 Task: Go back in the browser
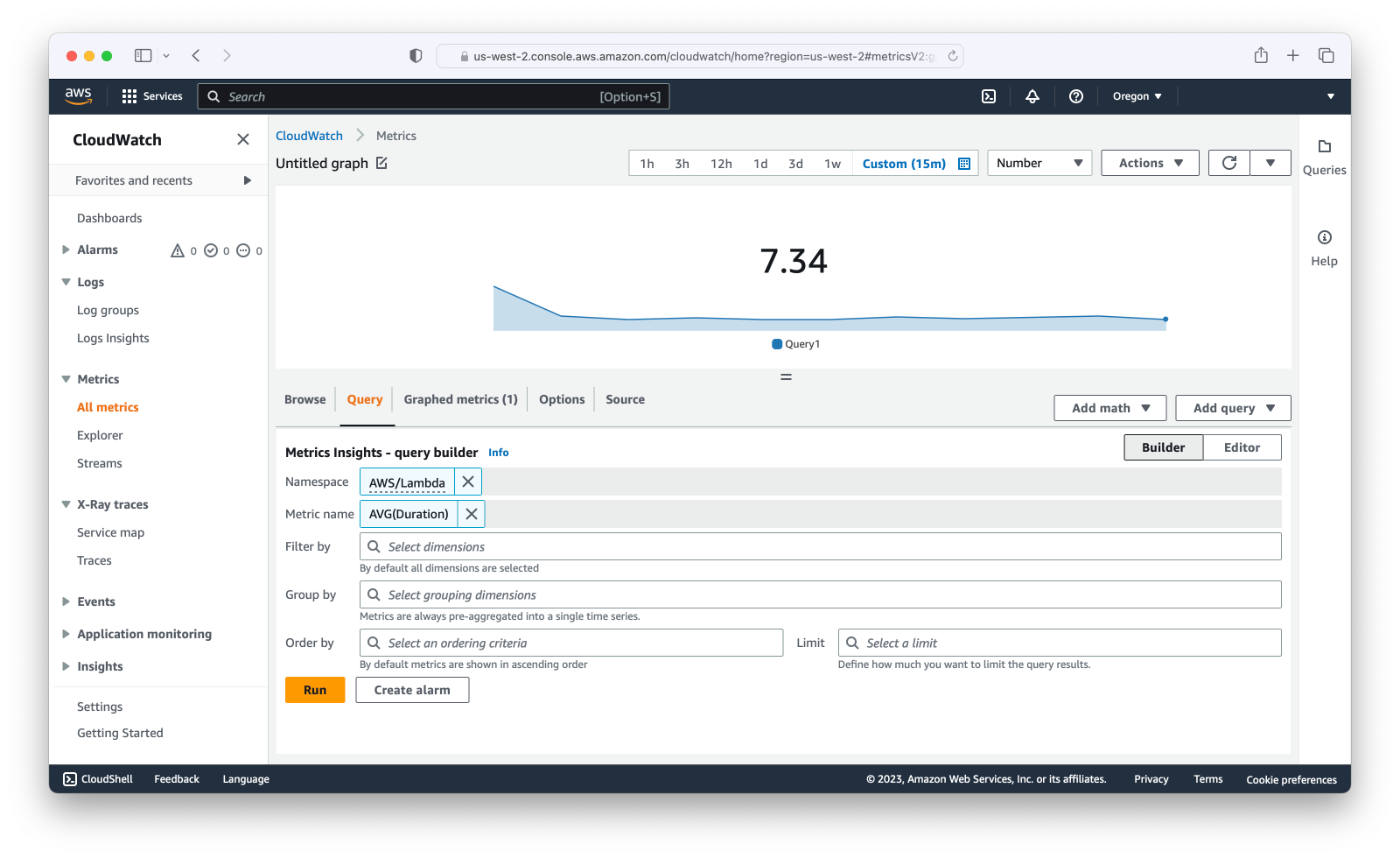coord(196,55)
